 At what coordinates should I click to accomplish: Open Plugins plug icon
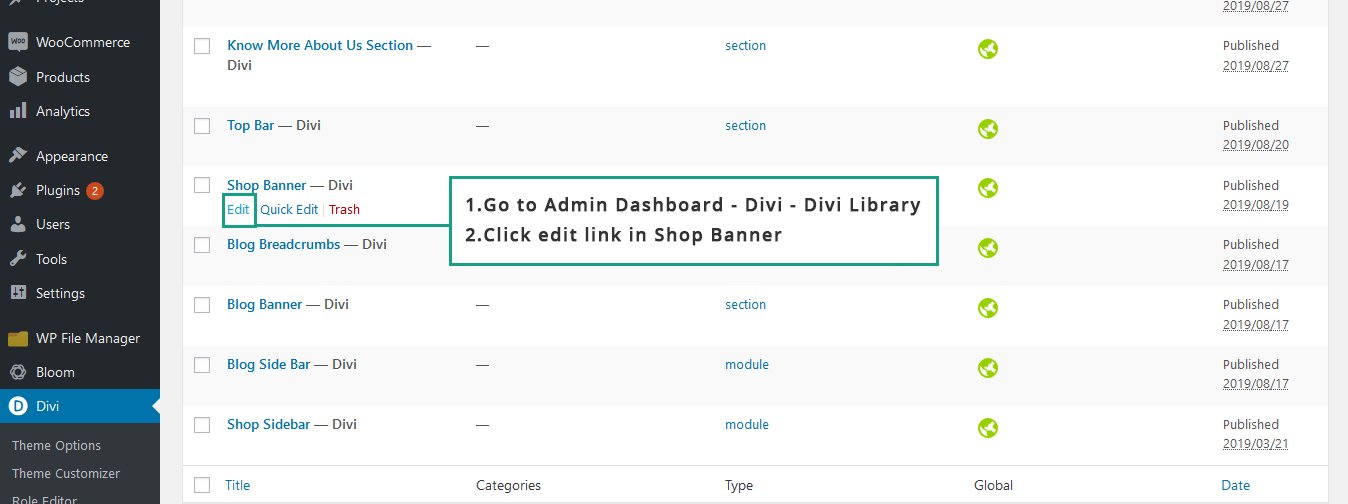[x=17, y=190]
